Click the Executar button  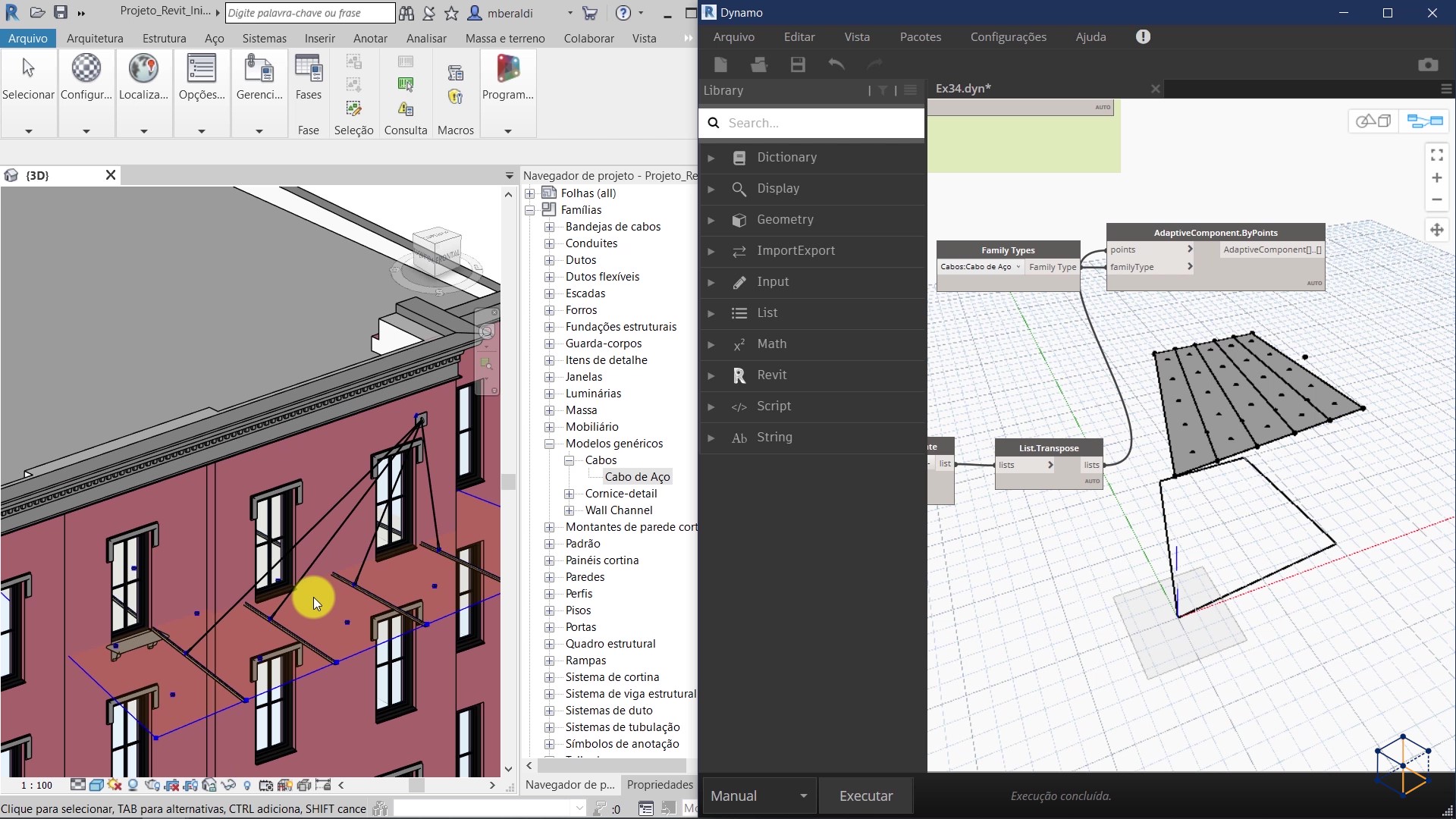click(x=866, y=795)
